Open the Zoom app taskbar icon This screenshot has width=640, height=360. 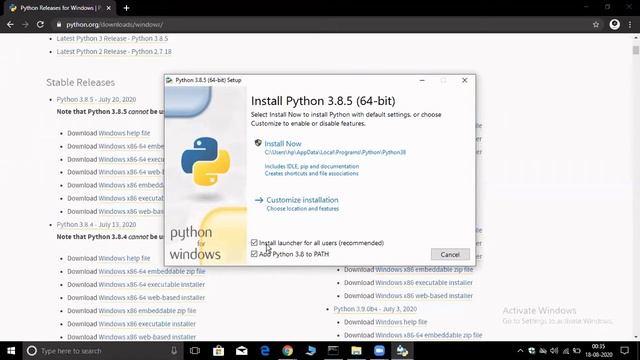point(379,351)
